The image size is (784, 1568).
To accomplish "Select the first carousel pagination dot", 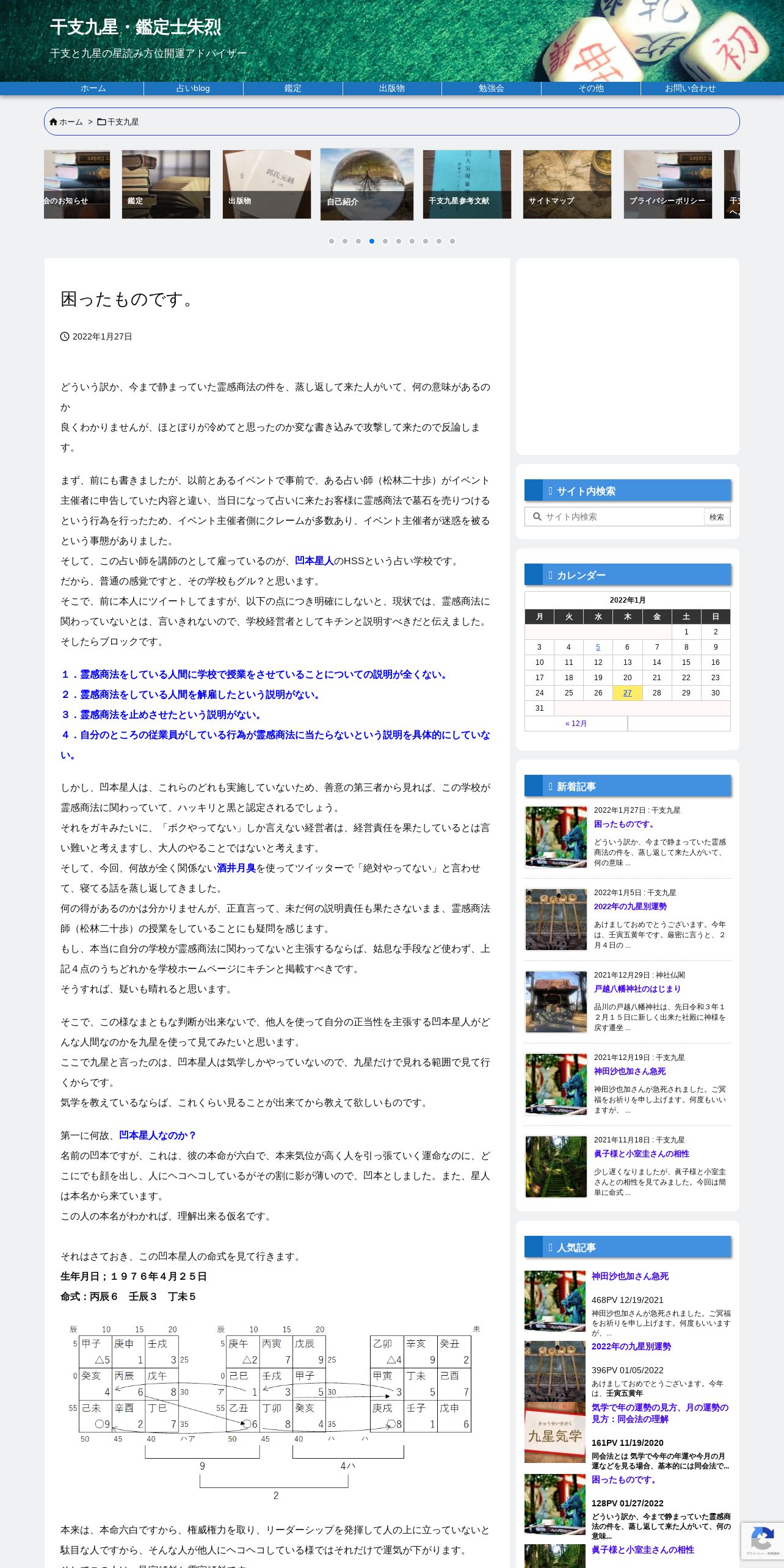I will (332, 241).
